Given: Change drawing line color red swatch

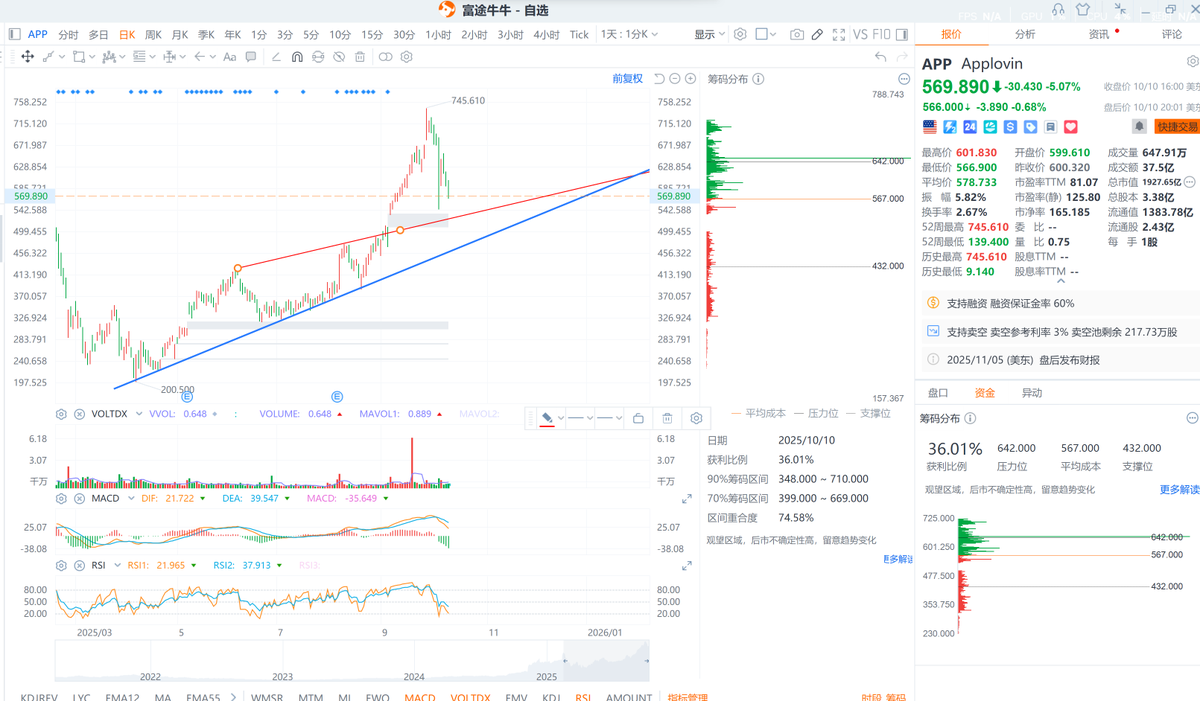Looking at the screenshot, I should pyautogui.click(x=547, y=418).
